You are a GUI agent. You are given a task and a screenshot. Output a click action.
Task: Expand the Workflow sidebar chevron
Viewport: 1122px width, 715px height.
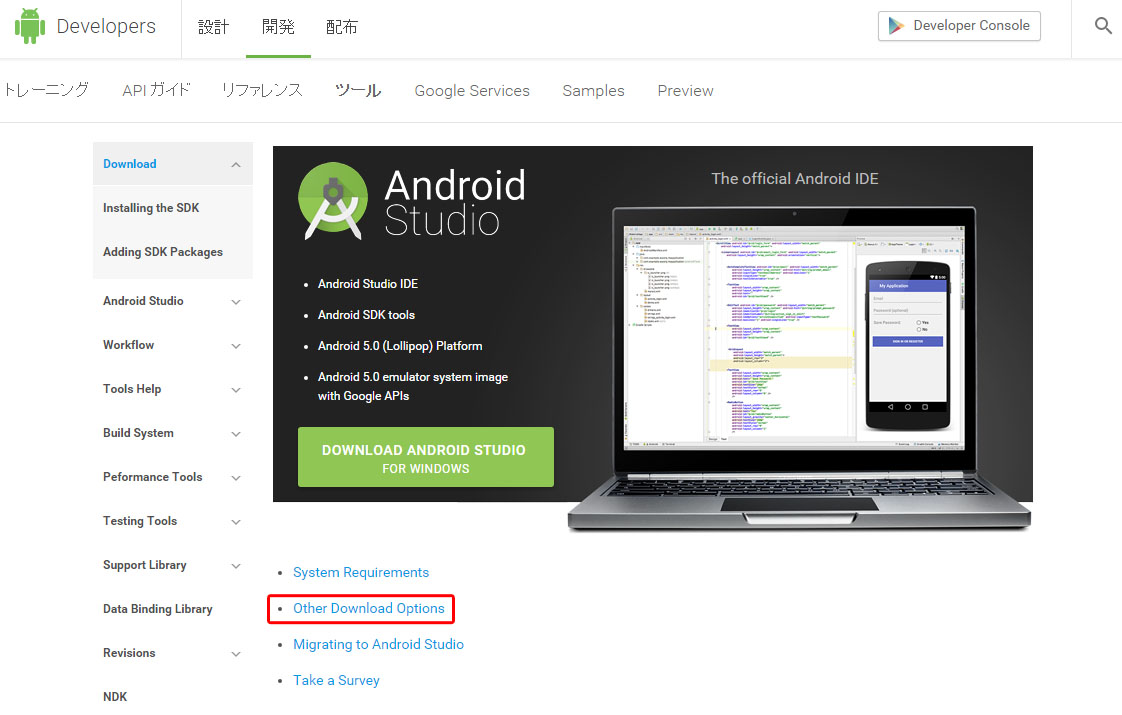pyautogui.click(x=235, y=346)
